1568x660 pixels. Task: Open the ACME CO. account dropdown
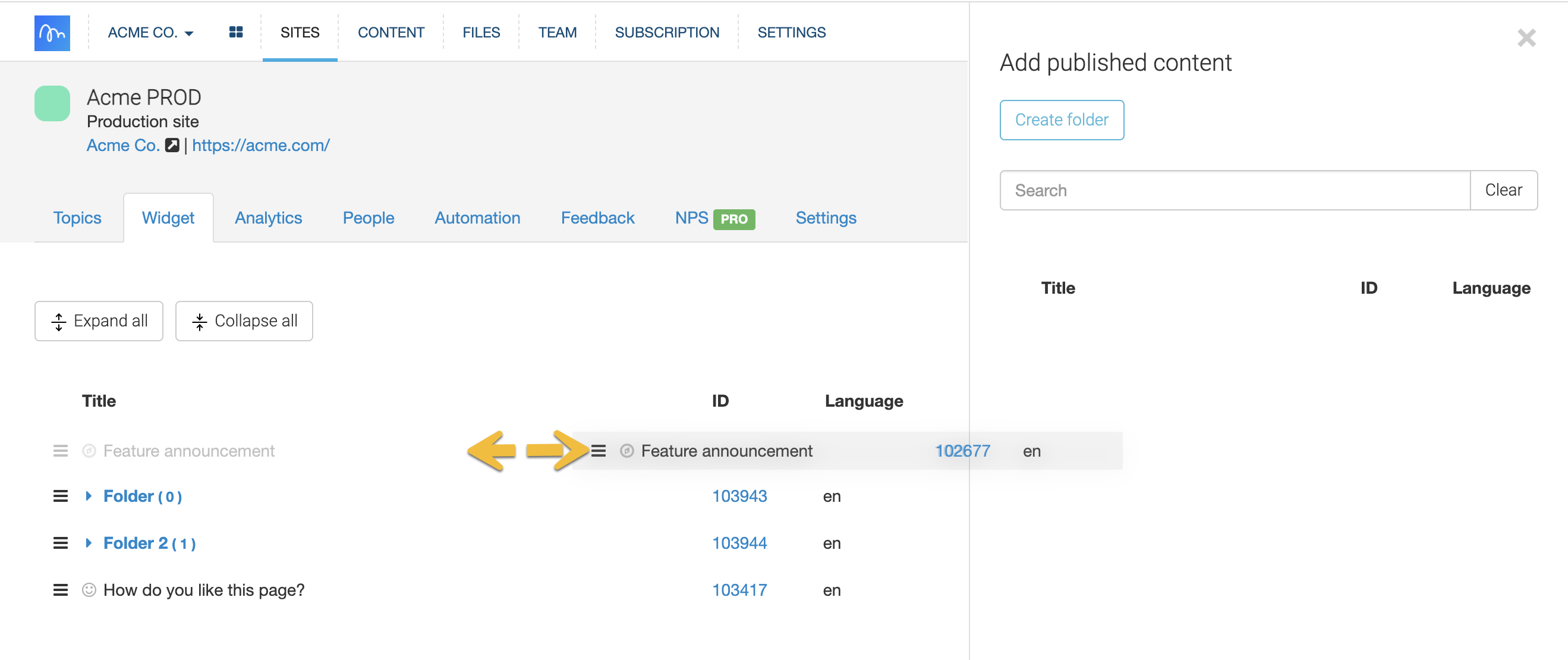tap(150, 33)
